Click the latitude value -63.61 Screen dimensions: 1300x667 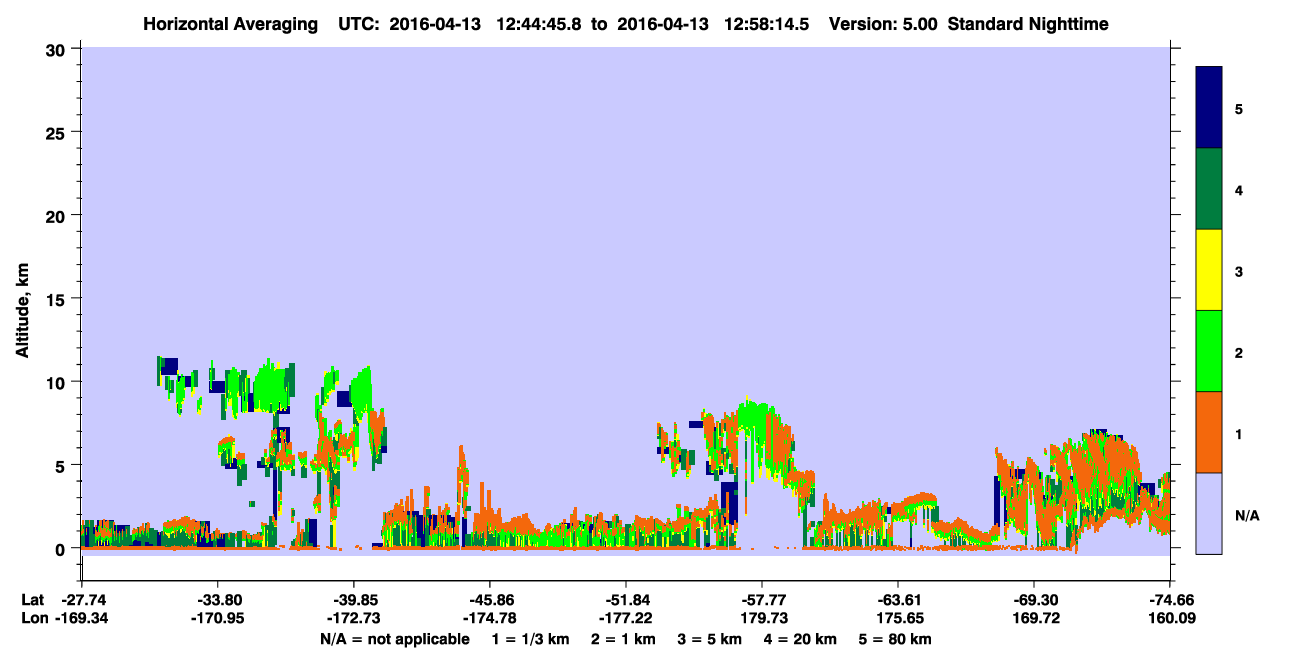897,600
